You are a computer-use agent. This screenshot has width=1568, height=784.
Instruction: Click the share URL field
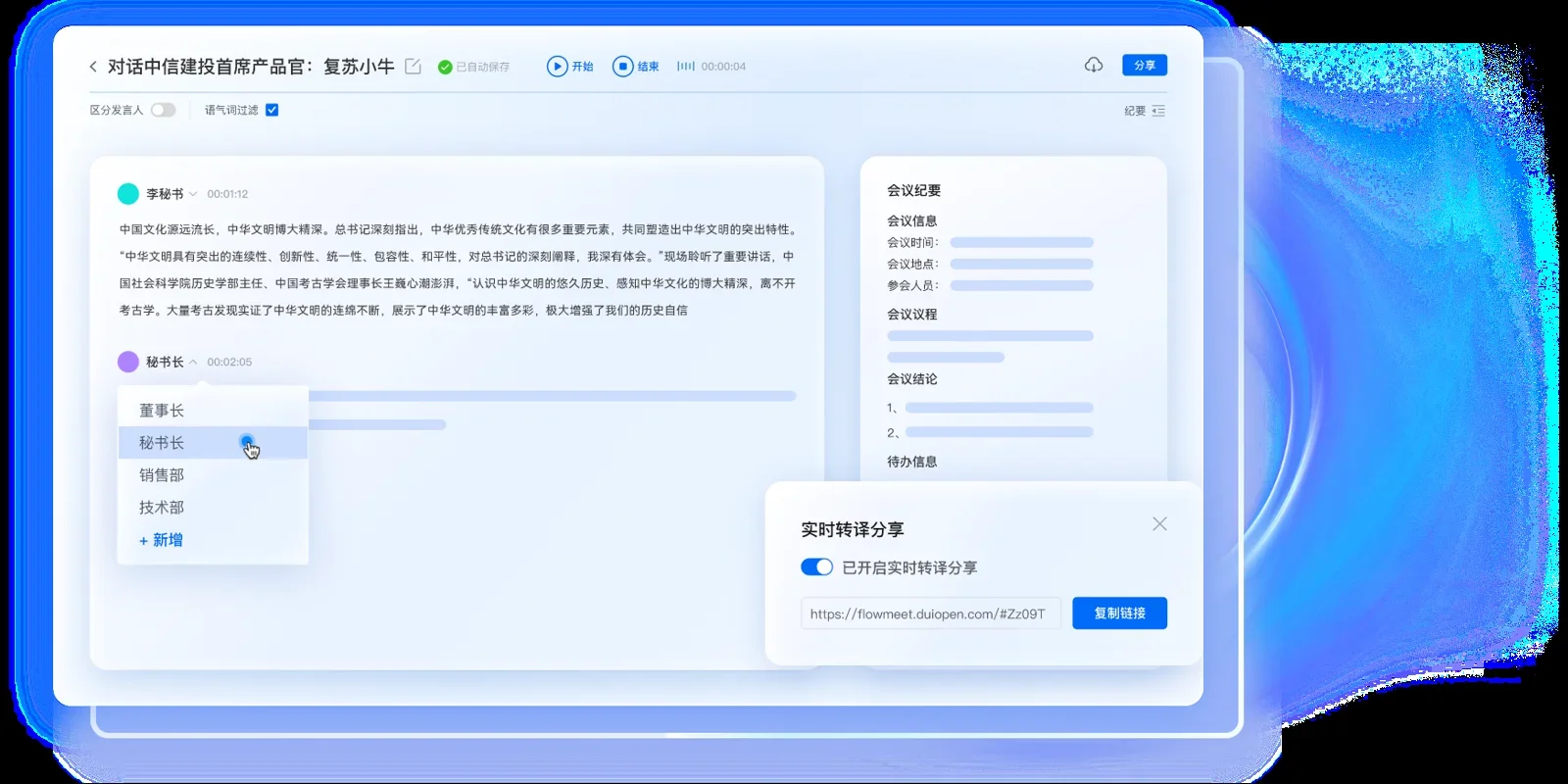[x=931, y=613]
